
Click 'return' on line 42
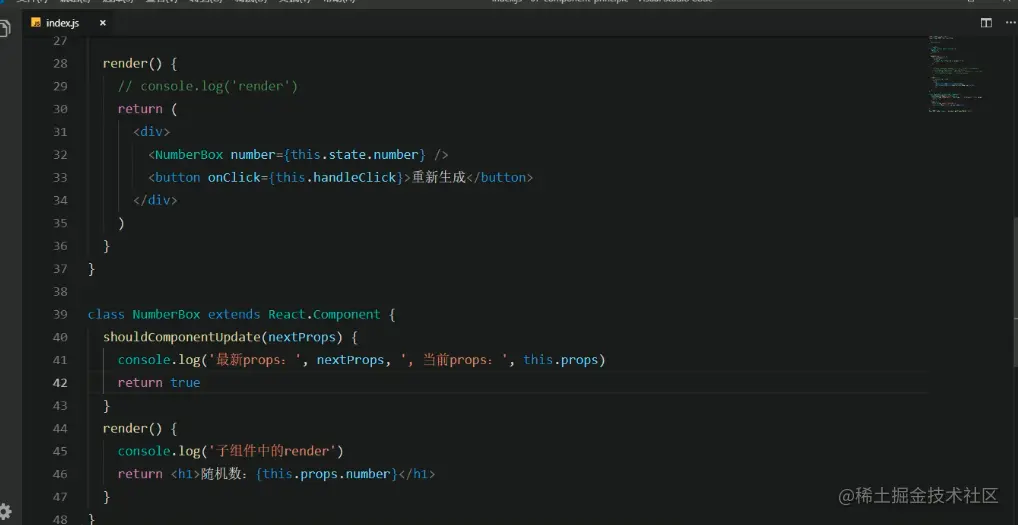[x=140, y=383]
